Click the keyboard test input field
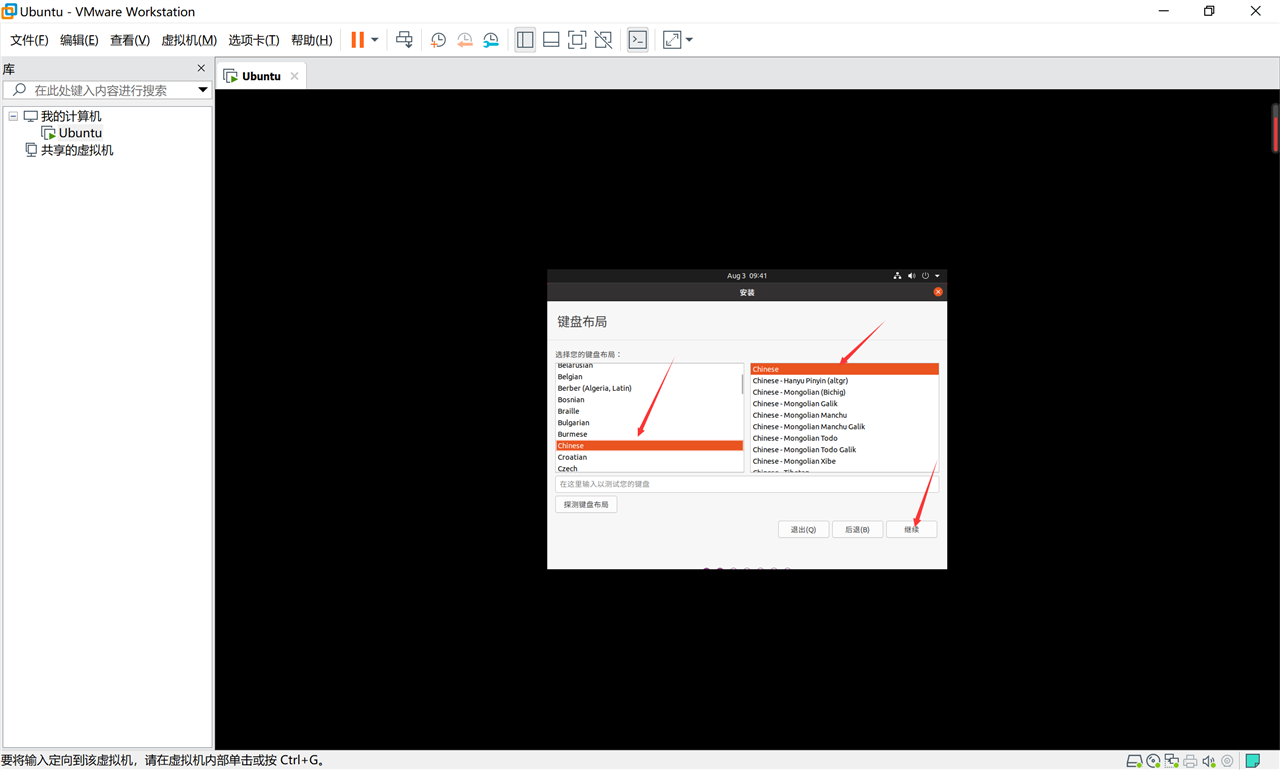The image size is (1280, 770). click(x=747, y=484)
